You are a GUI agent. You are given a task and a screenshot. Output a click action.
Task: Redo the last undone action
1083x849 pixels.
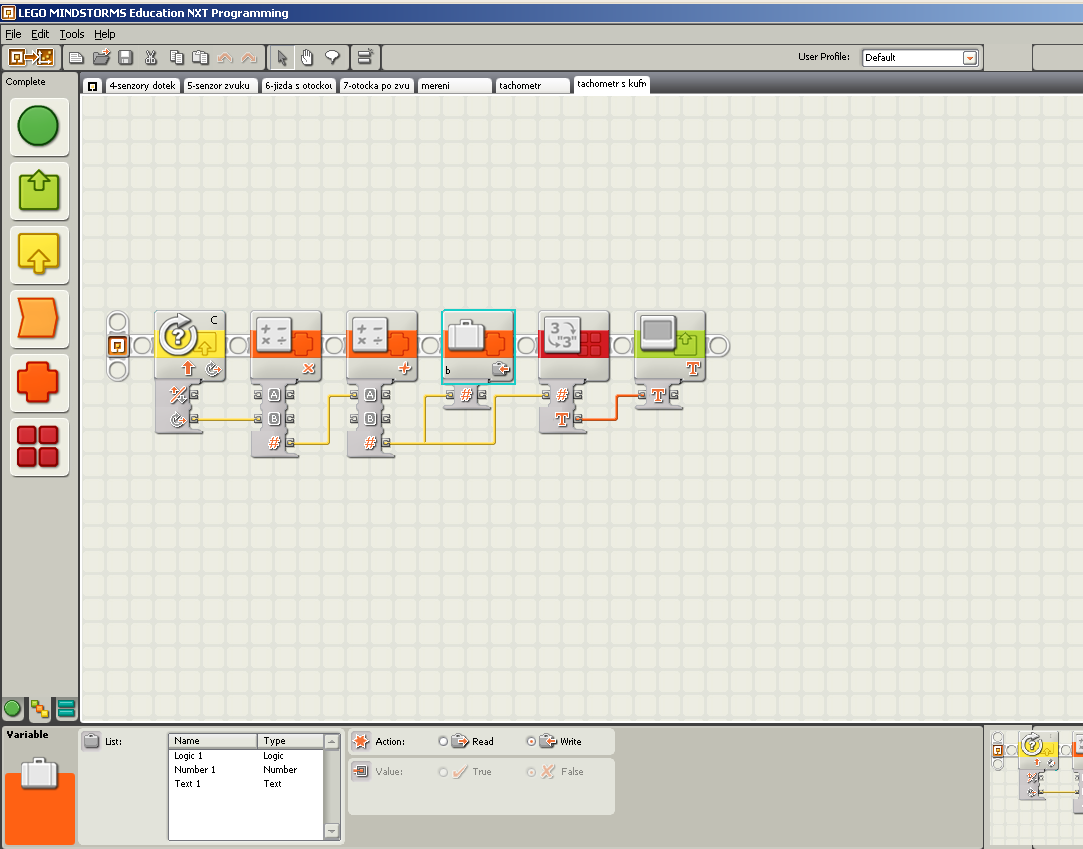tap(249, 57)
